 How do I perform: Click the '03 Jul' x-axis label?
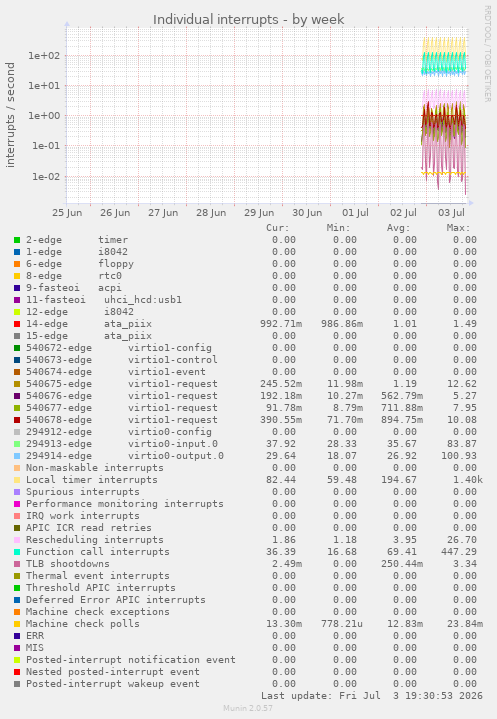(x=451, y=213)
